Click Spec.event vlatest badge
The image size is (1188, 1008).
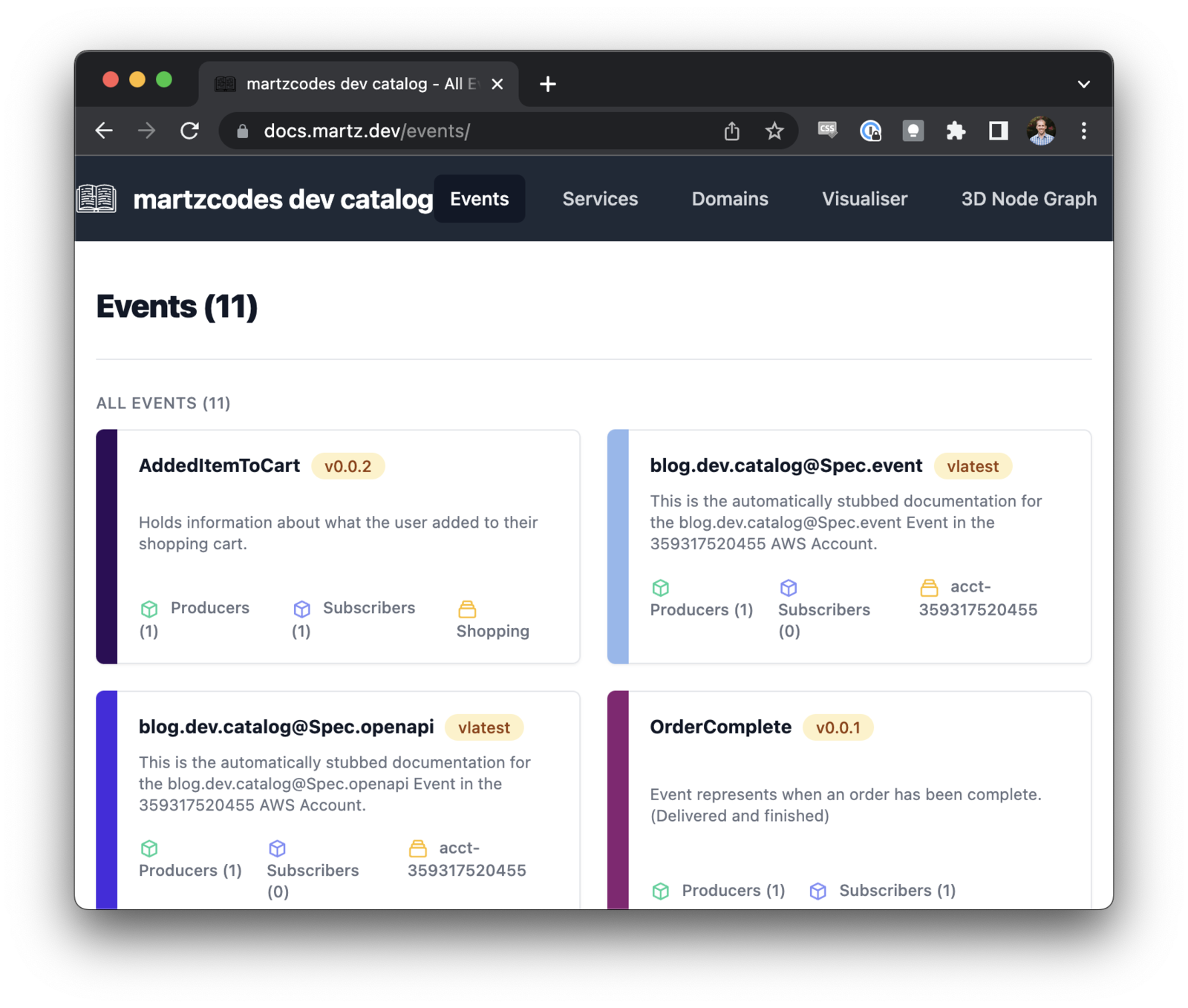(973, 466)
